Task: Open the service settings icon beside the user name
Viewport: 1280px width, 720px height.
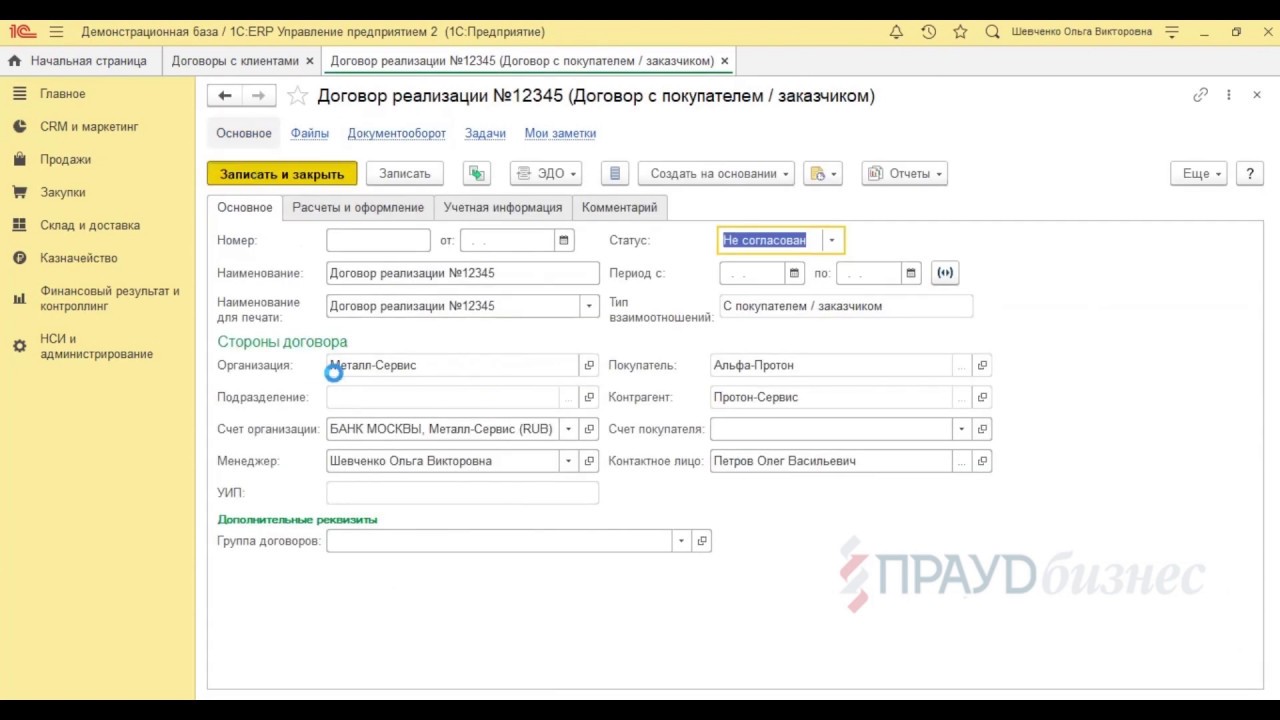Action: (1173, 32)
